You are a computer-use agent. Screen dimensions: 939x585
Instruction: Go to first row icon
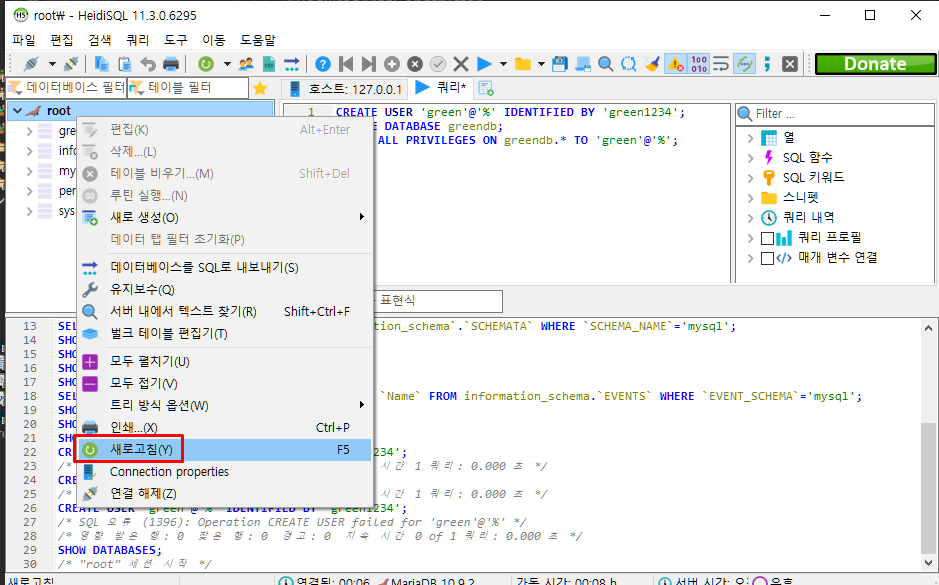point(346,63)
